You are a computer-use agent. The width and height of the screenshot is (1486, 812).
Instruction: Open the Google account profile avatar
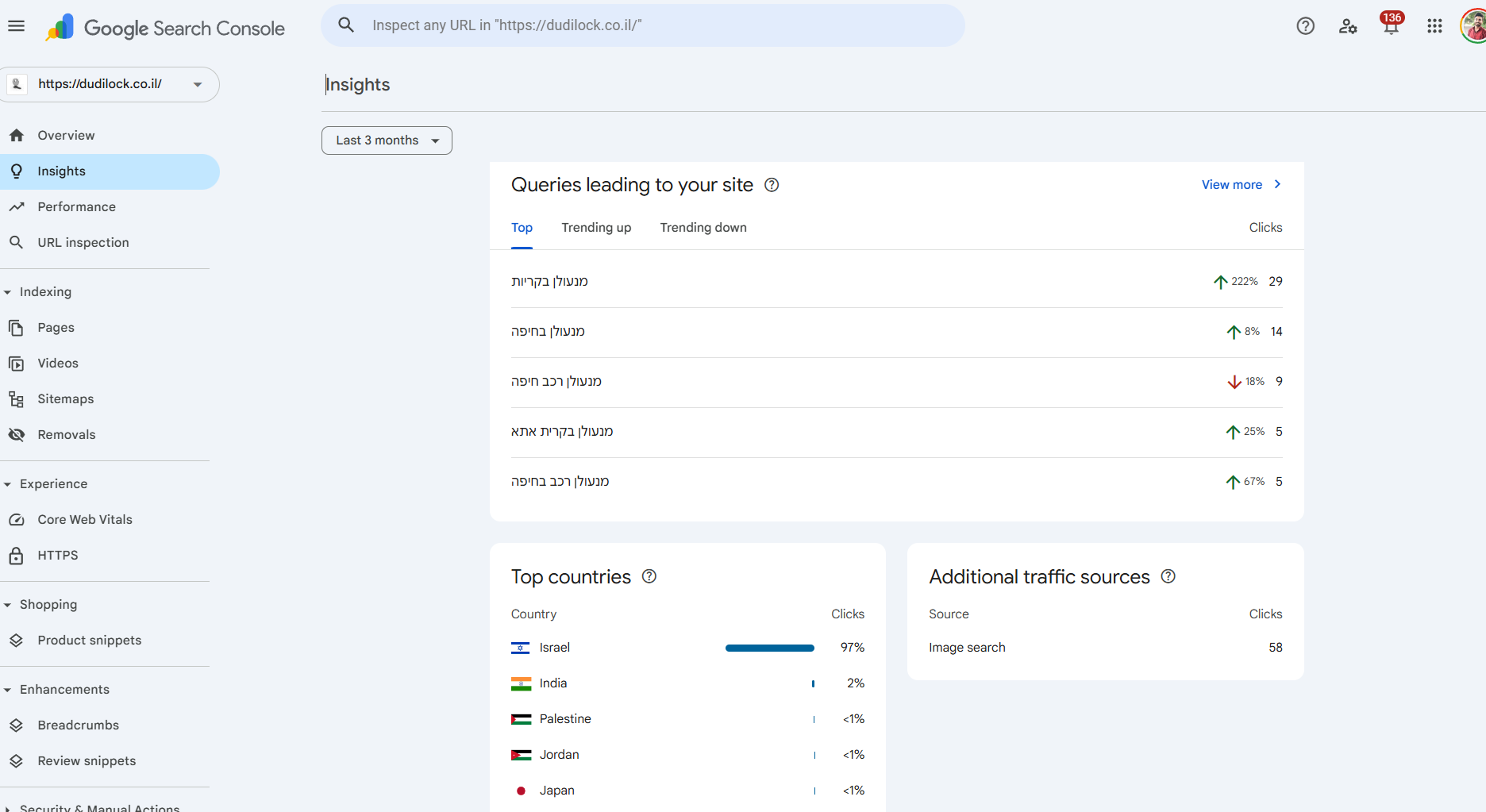point(1473,26)
